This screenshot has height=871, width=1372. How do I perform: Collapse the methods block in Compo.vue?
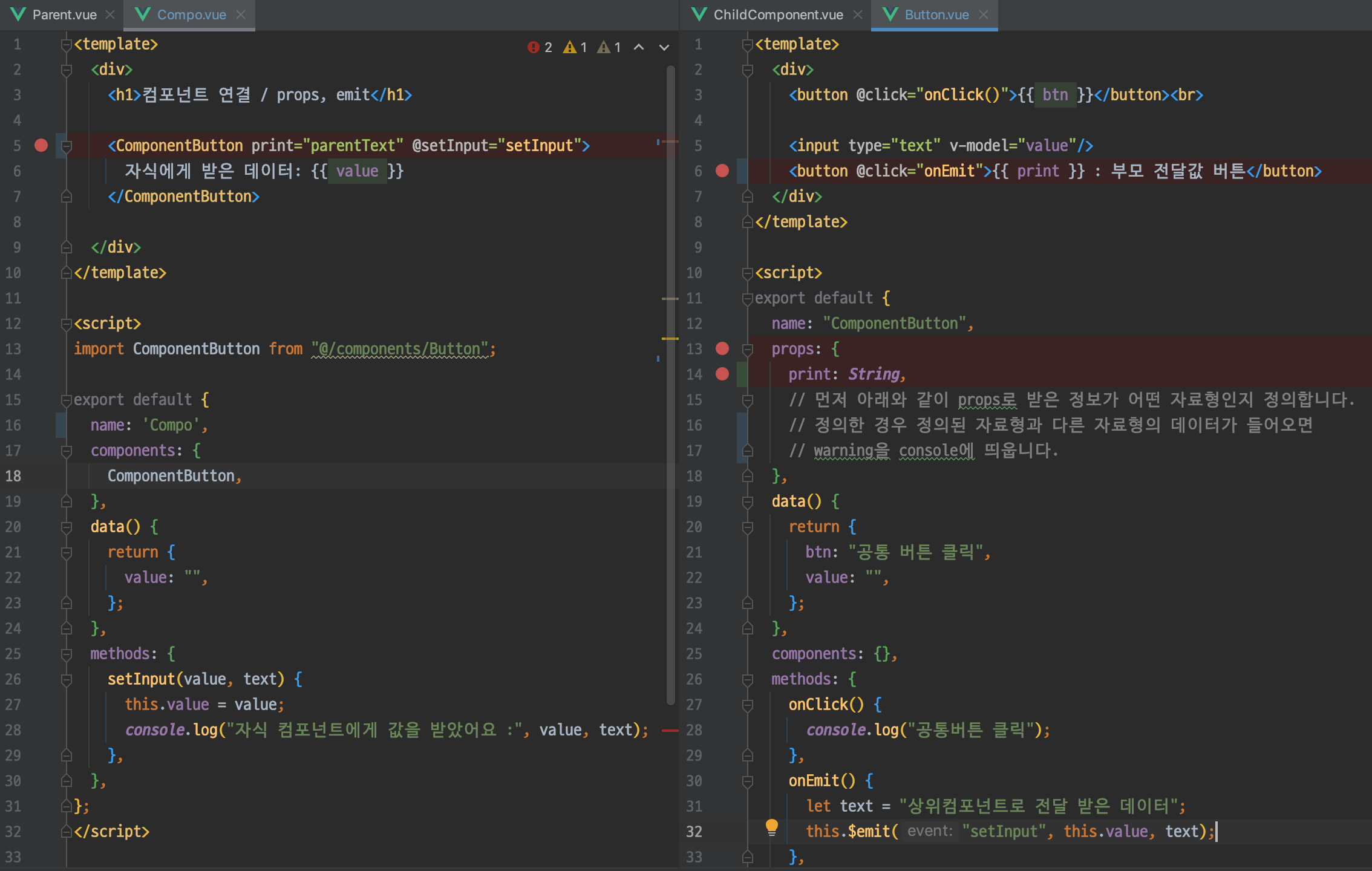coord(67,654)
